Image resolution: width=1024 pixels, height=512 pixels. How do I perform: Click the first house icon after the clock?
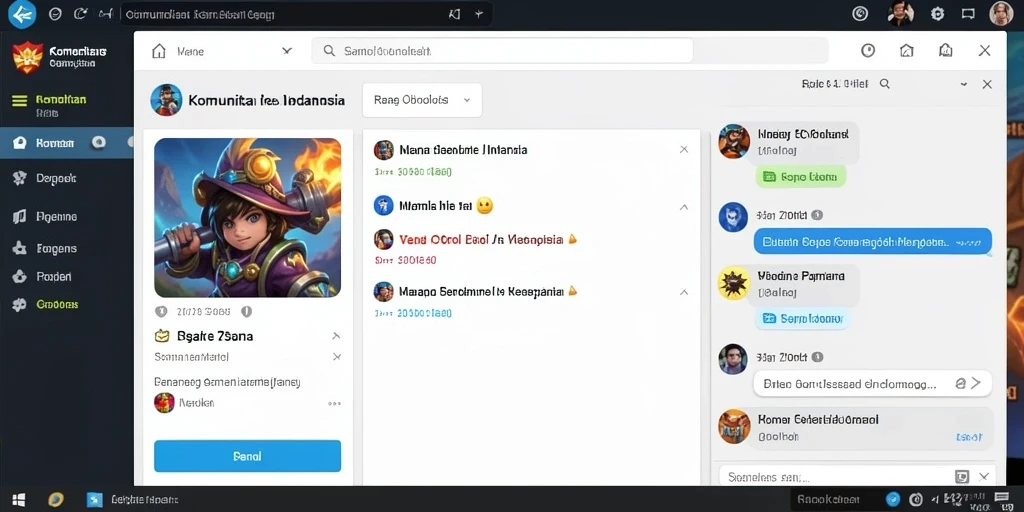click(x=906, y=50)
